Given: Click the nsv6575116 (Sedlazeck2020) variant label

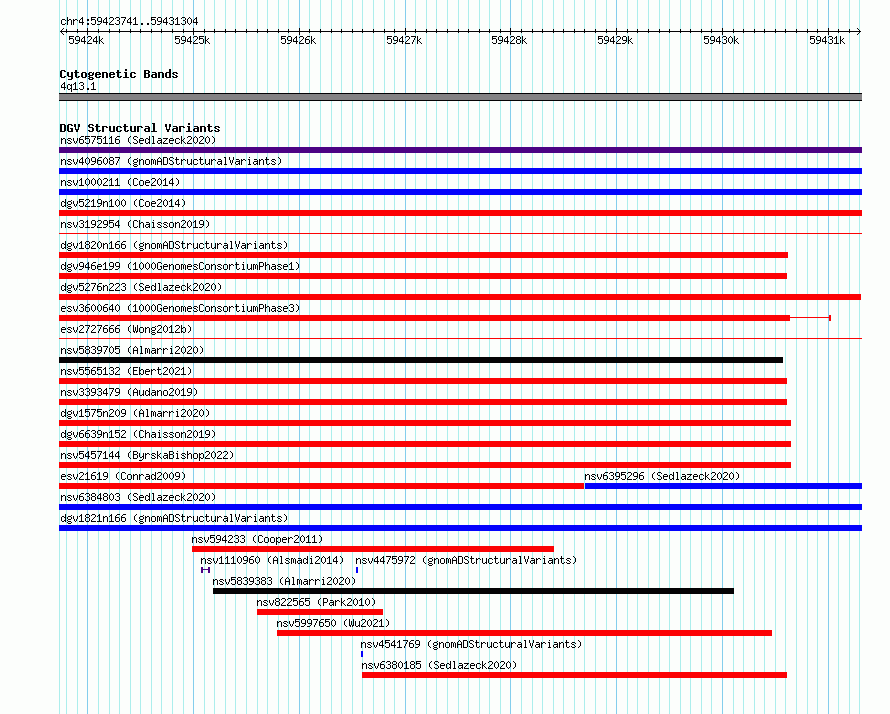Looking at the screenshot, I should (138, 140).
